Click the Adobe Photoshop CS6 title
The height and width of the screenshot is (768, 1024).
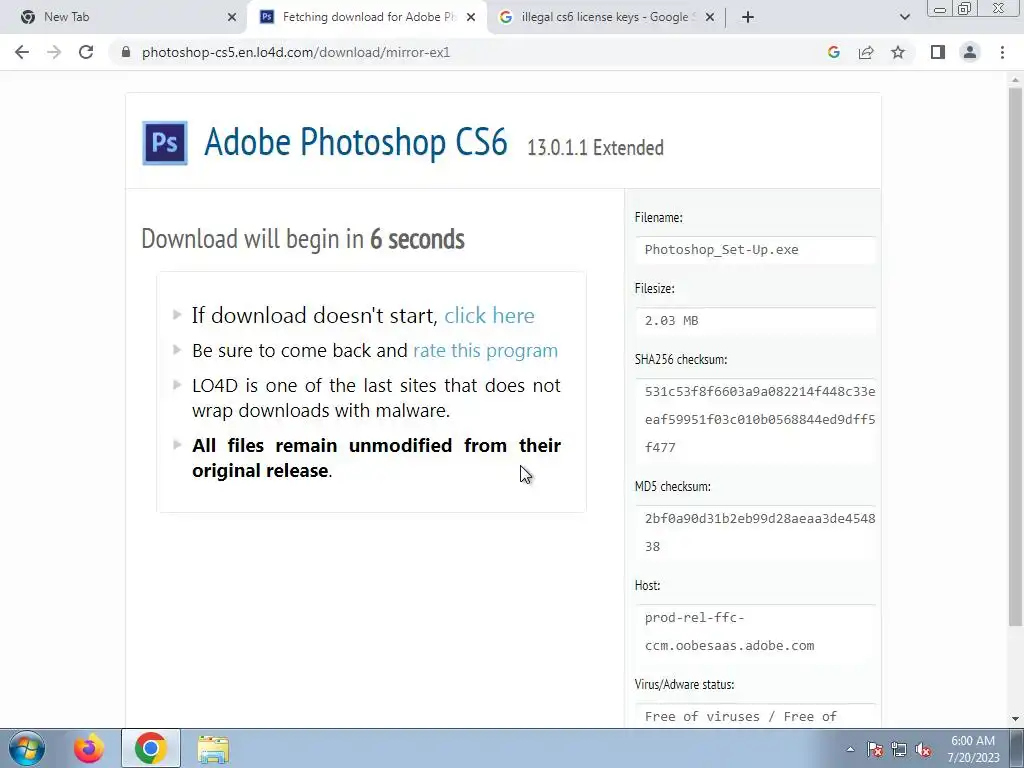355,142
